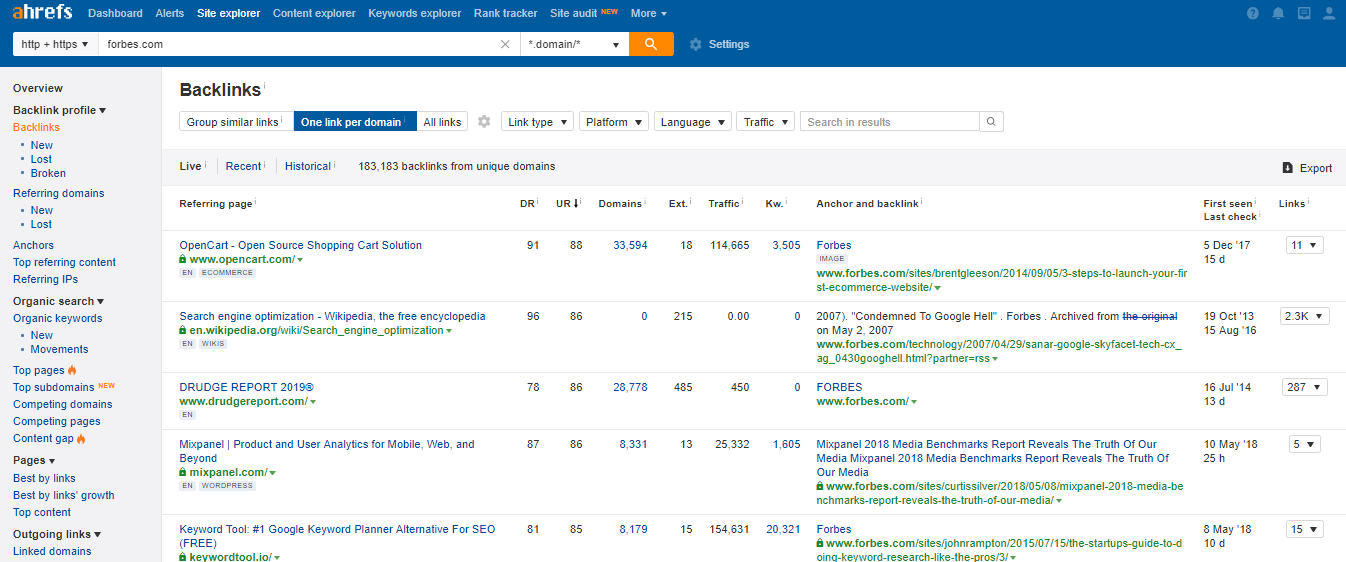Click the flame icon beside Content gap
The width and height of the screenshot is (1346, 562).
tap(81, 438)
